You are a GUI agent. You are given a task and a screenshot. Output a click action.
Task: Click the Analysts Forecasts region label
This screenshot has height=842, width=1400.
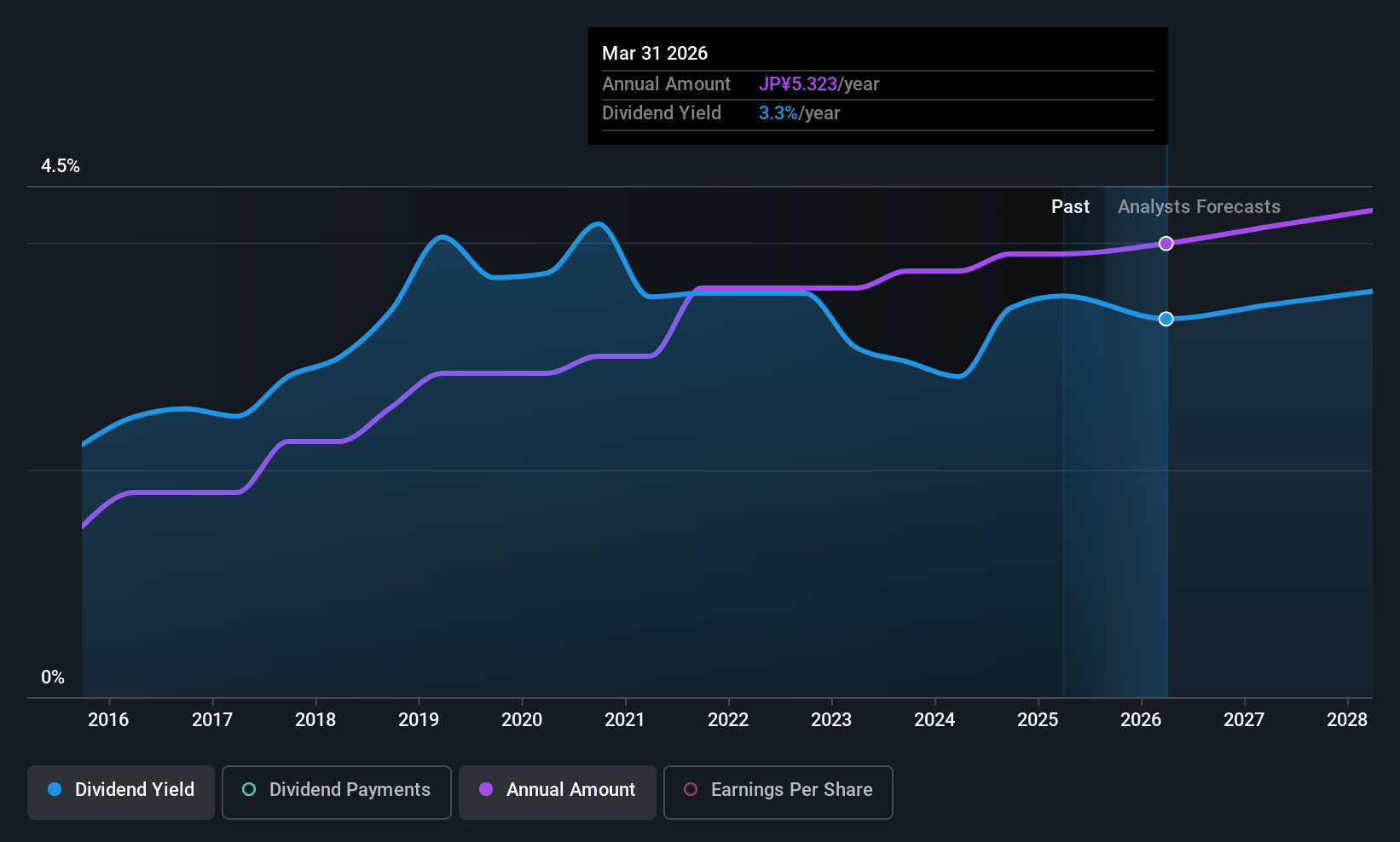1199,207
